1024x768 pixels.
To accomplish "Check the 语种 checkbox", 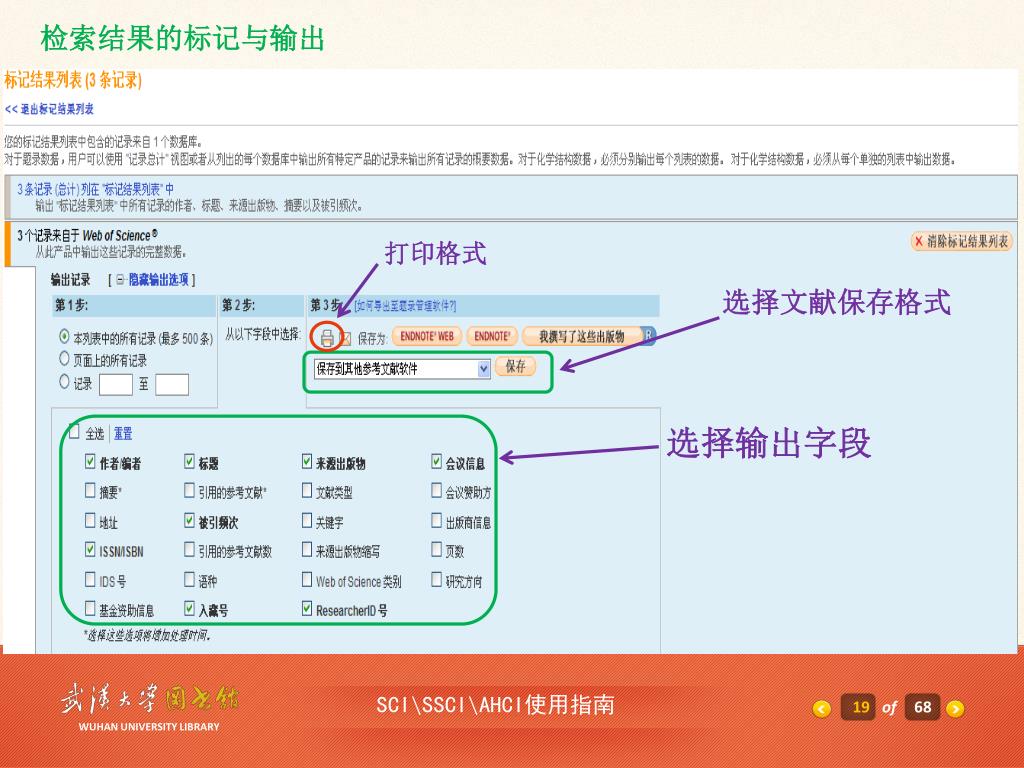I will [189, 579].
